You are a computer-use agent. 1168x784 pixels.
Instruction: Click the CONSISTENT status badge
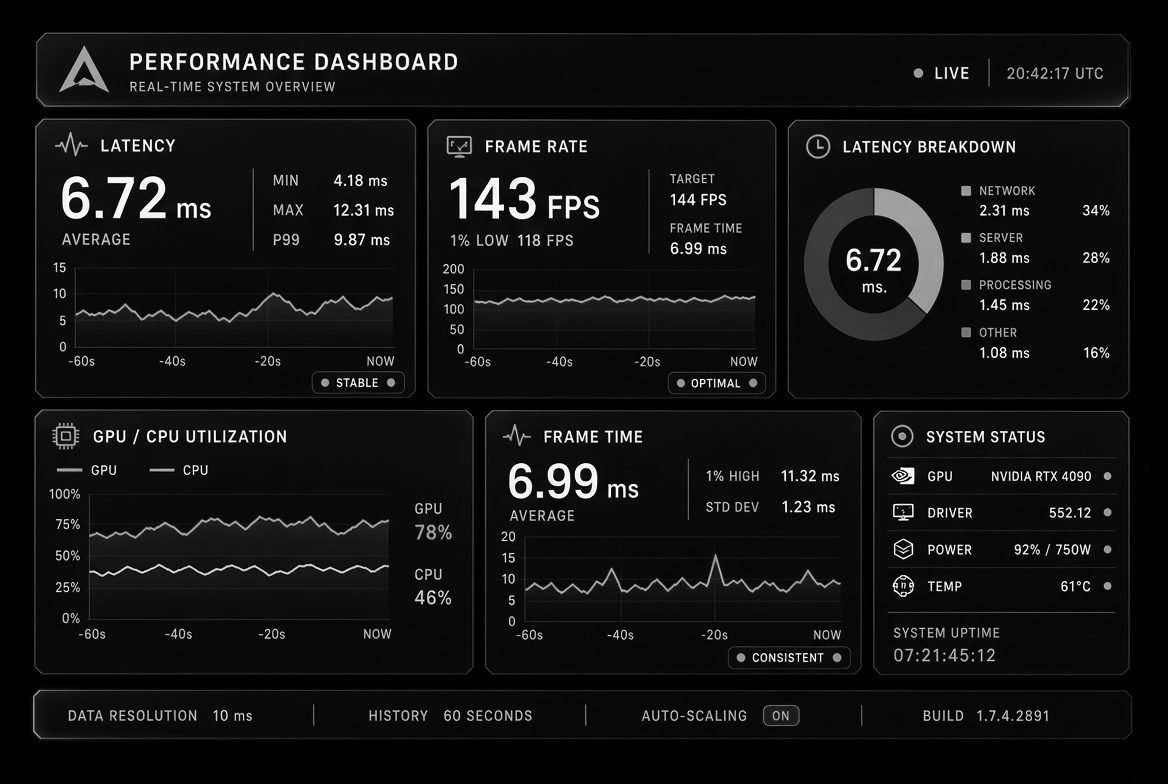pyautogui.click(x=789, y=657)
